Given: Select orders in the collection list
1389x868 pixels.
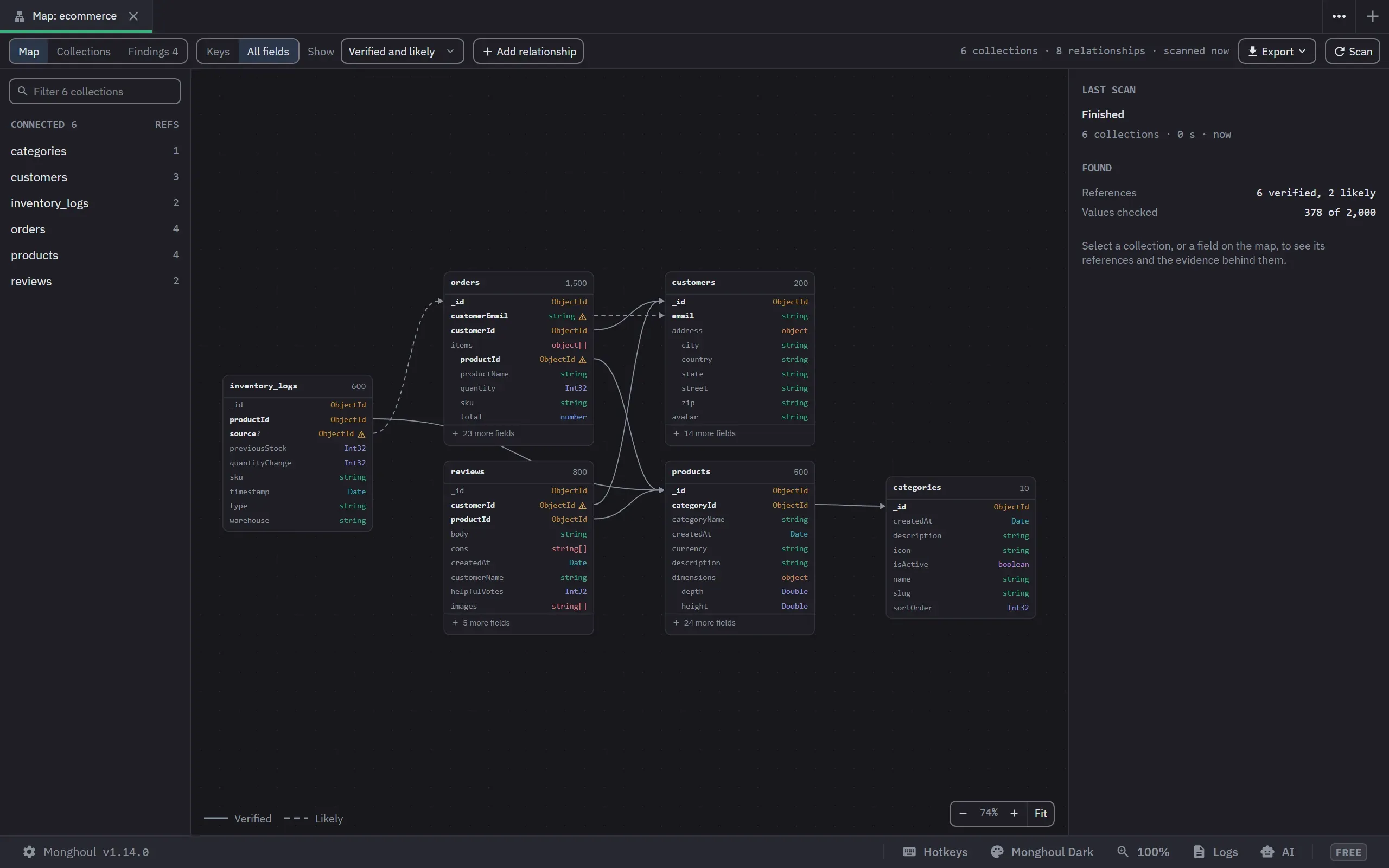Looking at the screenshot, I should point(95,229).
